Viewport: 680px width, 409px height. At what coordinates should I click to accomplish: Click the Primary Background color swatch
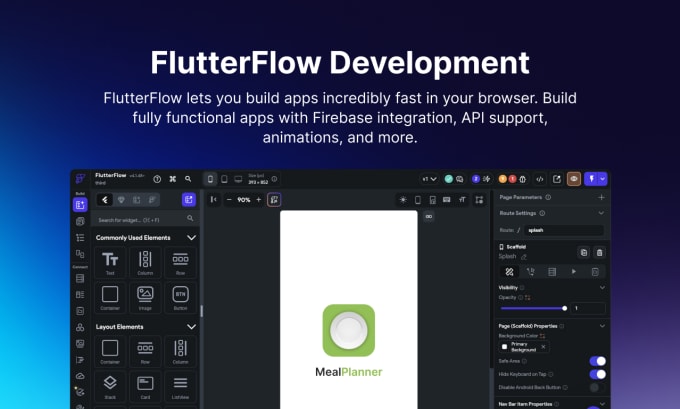504,347
